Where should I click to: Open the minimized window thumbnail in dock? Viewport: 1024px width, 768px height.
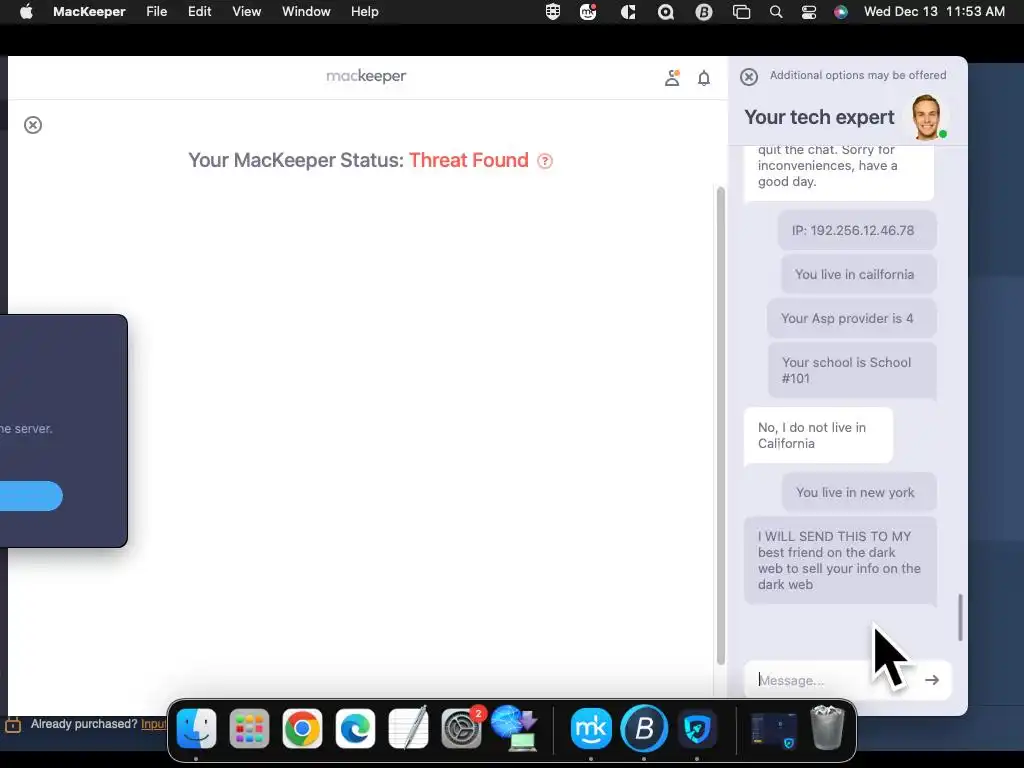[774, 730]
